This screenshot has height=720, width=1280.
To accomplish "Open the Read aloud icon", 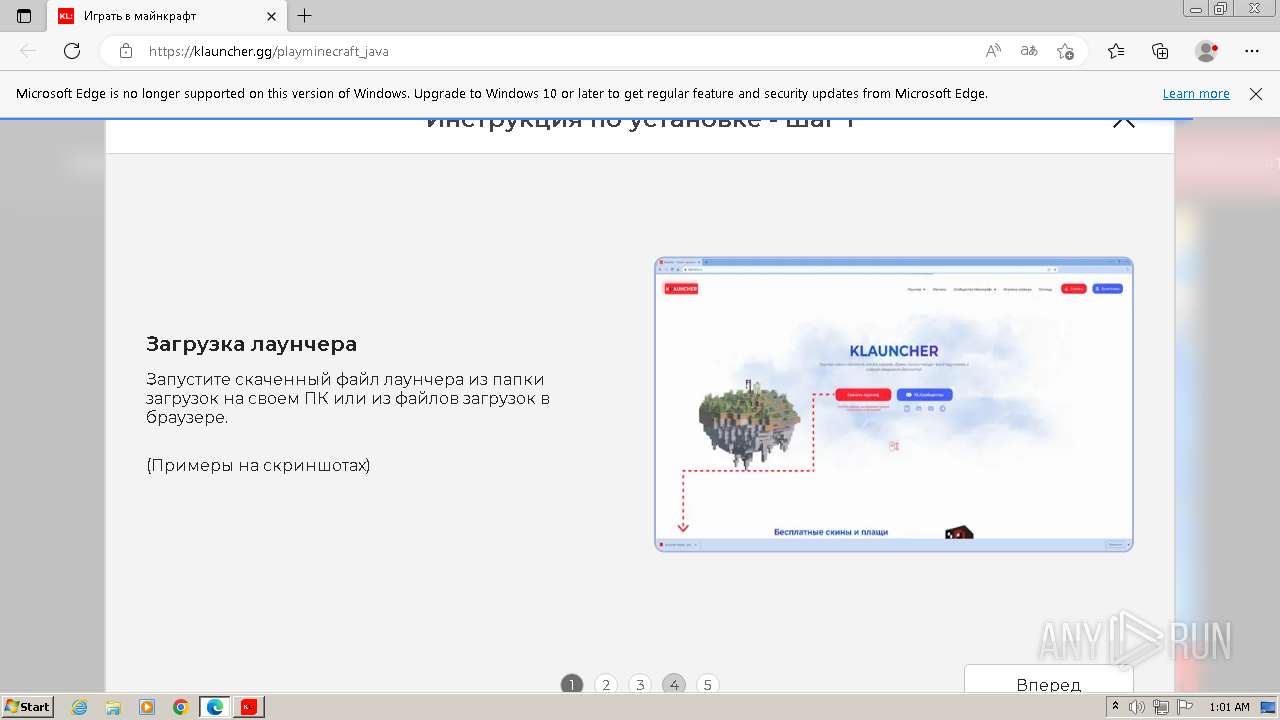I will [x=993, y=51].
